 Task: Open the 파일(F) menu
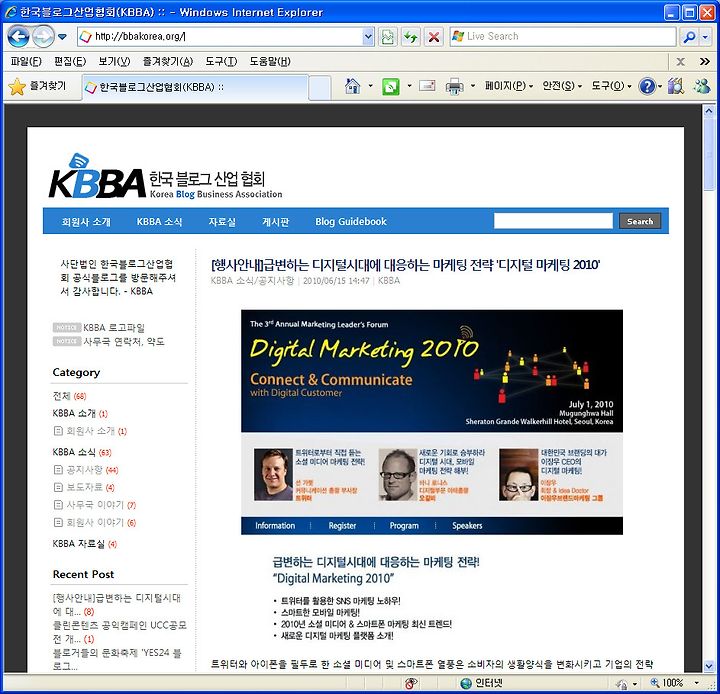26,62
